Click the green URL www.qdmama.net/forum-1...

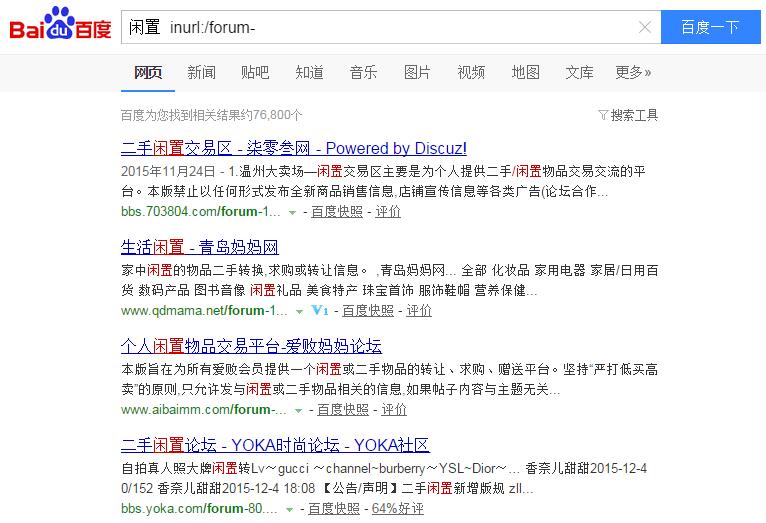click(x=204, y=311)
